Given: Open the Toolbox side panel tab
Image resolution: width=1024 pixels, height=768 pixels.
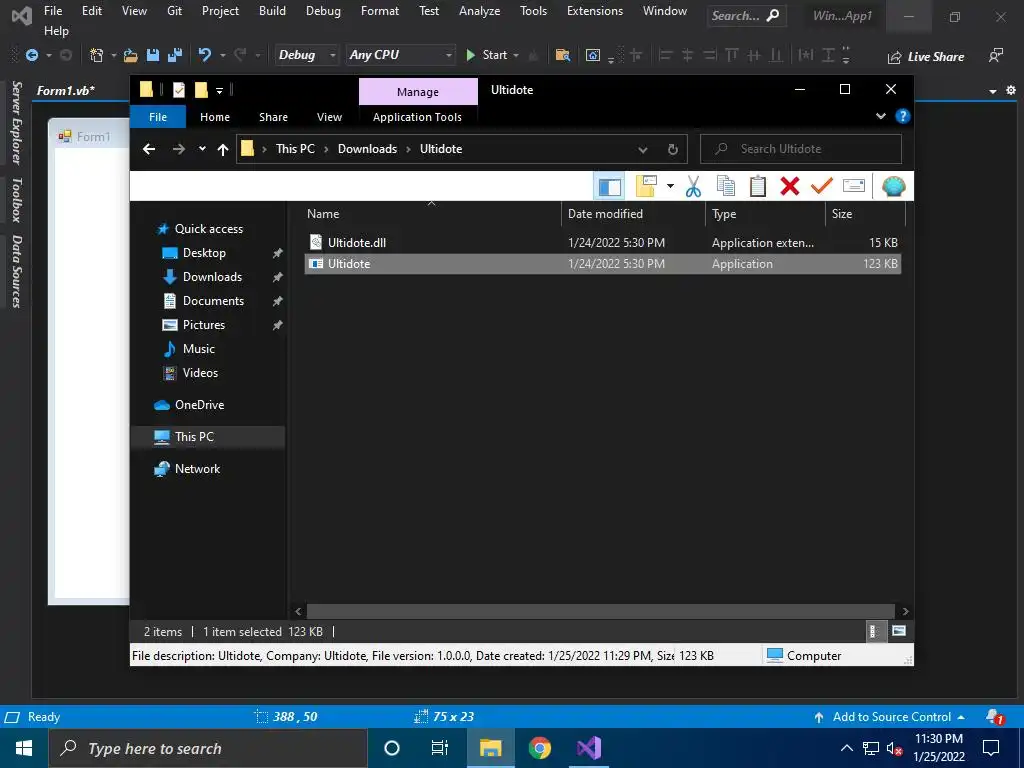Looking at the screenshot, I should click(x=17, y=200).
